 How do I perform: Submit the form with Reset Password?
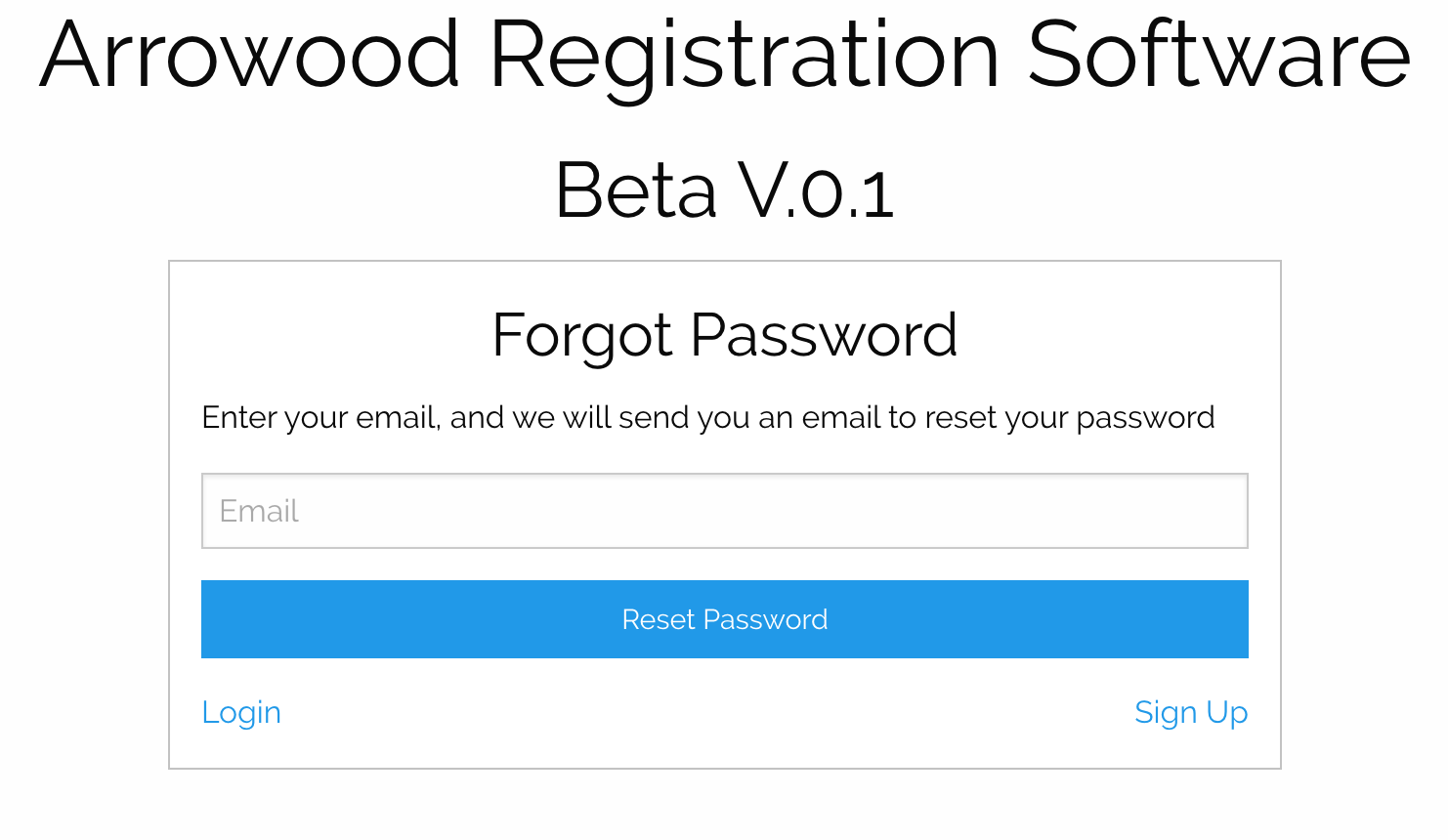click(x=724, y=619)
